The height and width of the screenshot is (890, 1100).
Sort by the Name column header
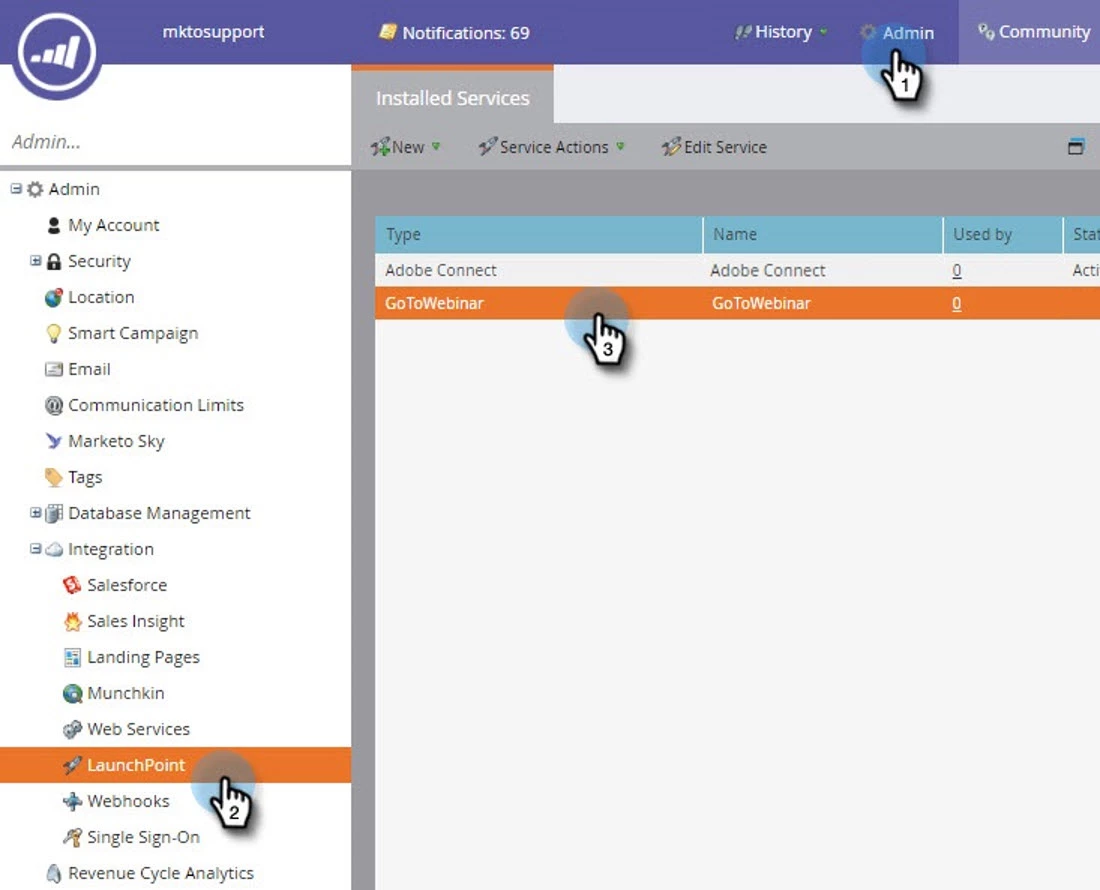[823, 234]
